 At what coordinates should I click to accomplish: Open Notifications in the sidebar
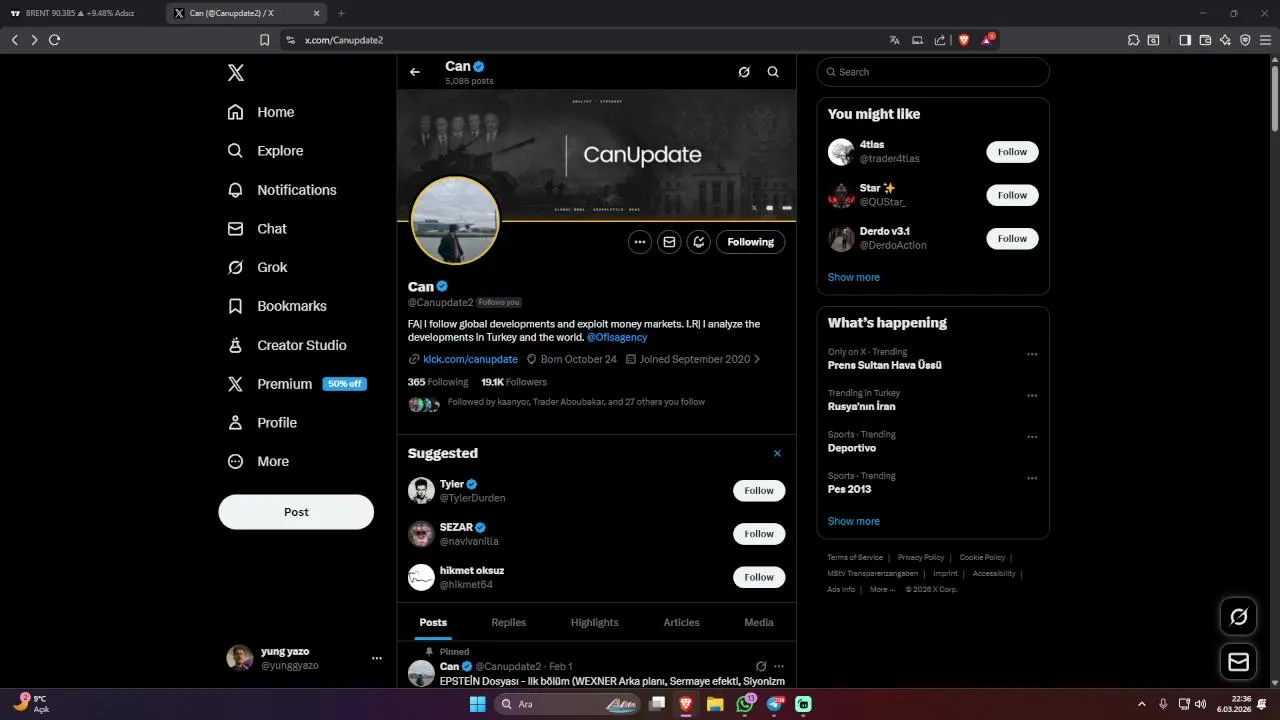point(281,190)
